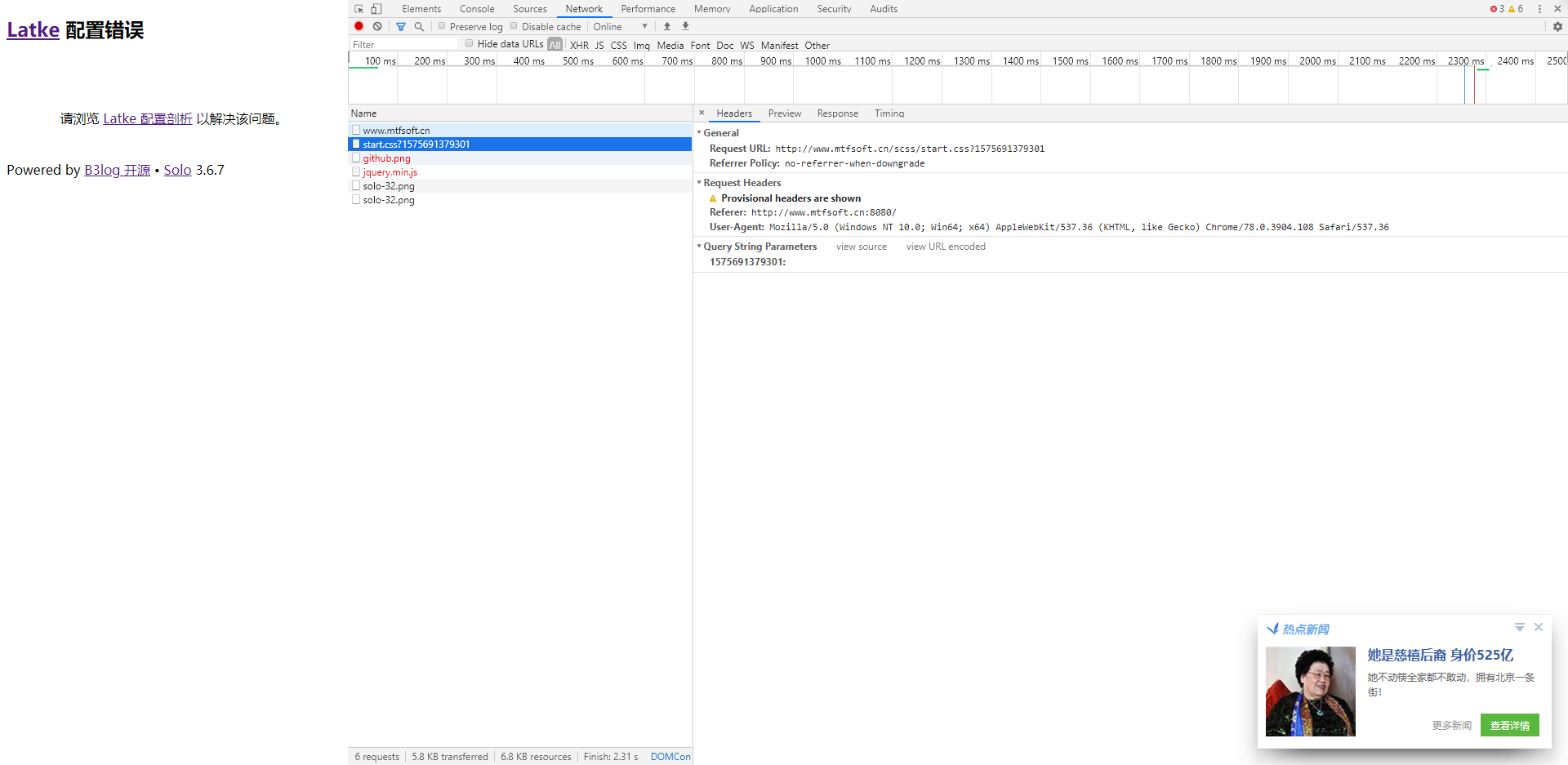Screen dimensions: 1568x765
Task: Click the Latke 配置剖析 link
Action: [x=148, y=119]
